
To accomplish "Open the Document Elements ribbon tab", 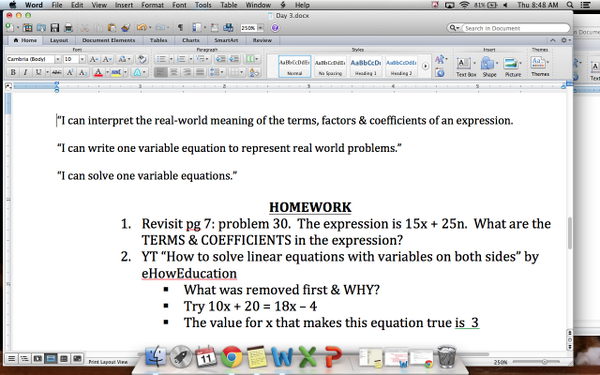I will 108,40.
